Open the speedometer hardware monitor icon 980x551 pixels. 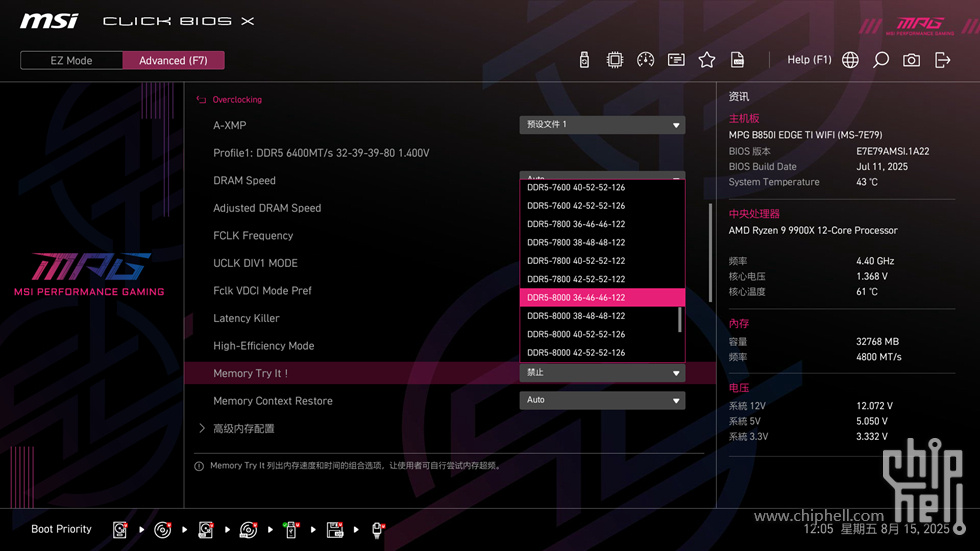tap(645, 60)
